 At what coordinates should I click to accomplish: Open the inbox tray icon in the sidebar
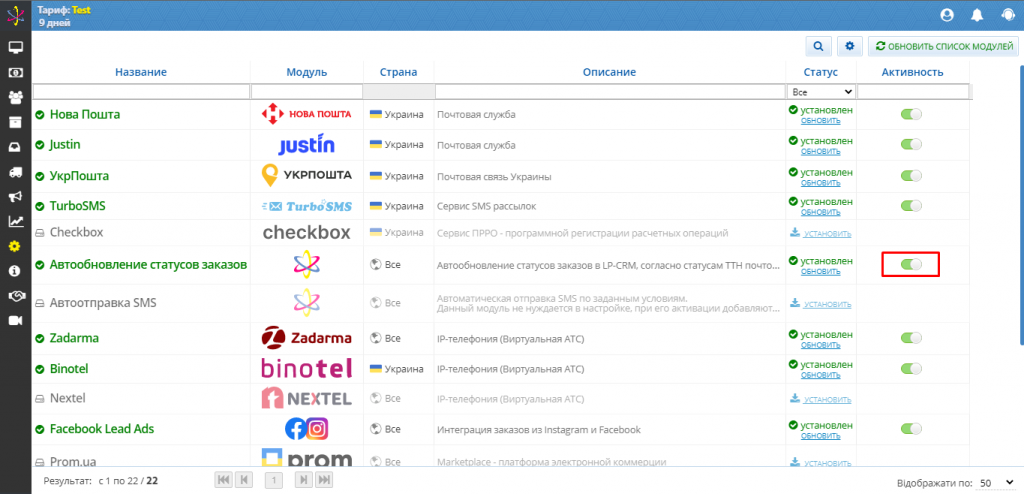coord(16,147)
